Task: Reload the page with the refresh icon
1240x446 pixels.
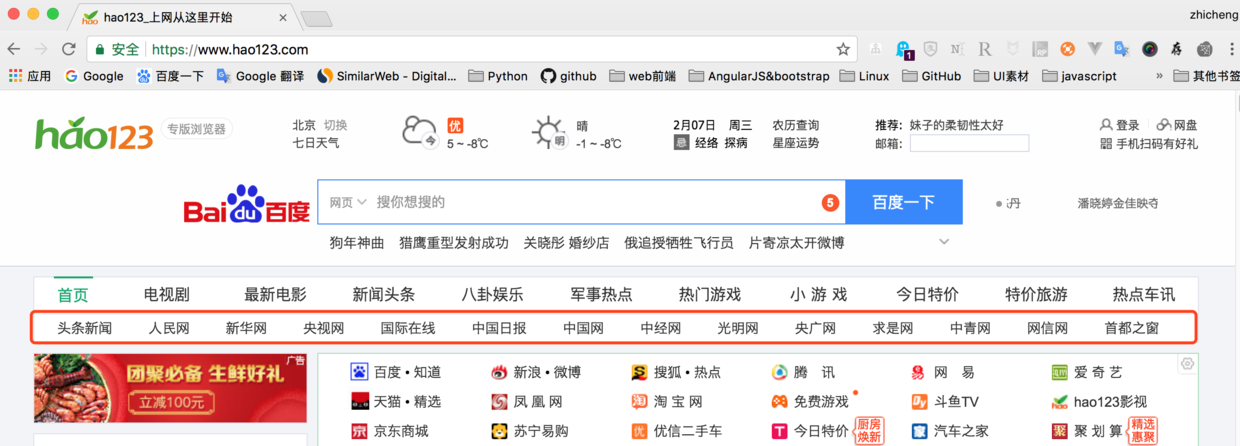Action: pos(69,49)
